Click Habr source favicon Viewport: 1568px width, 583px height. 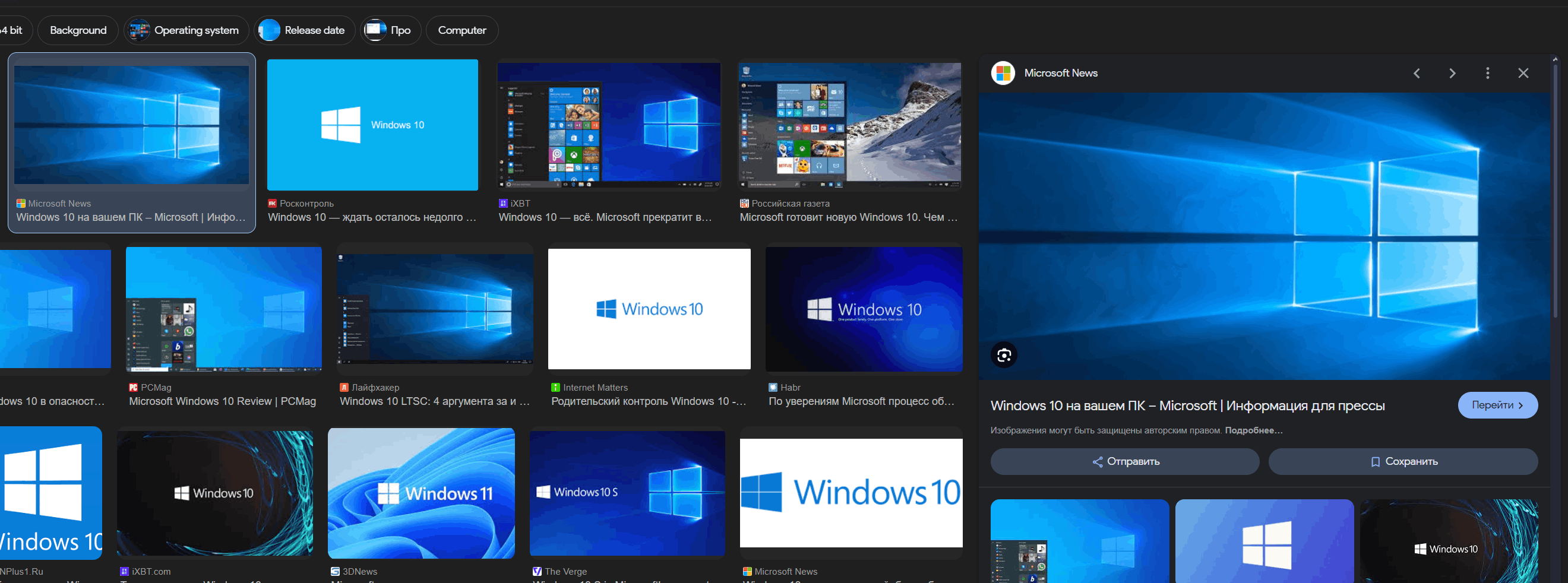773,388
